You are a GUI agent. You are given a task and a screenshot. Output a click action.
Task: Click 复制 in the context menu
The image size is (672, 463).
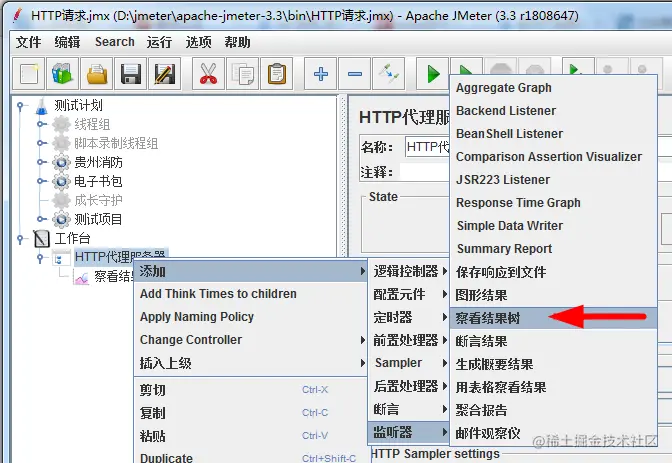[251, 413]
